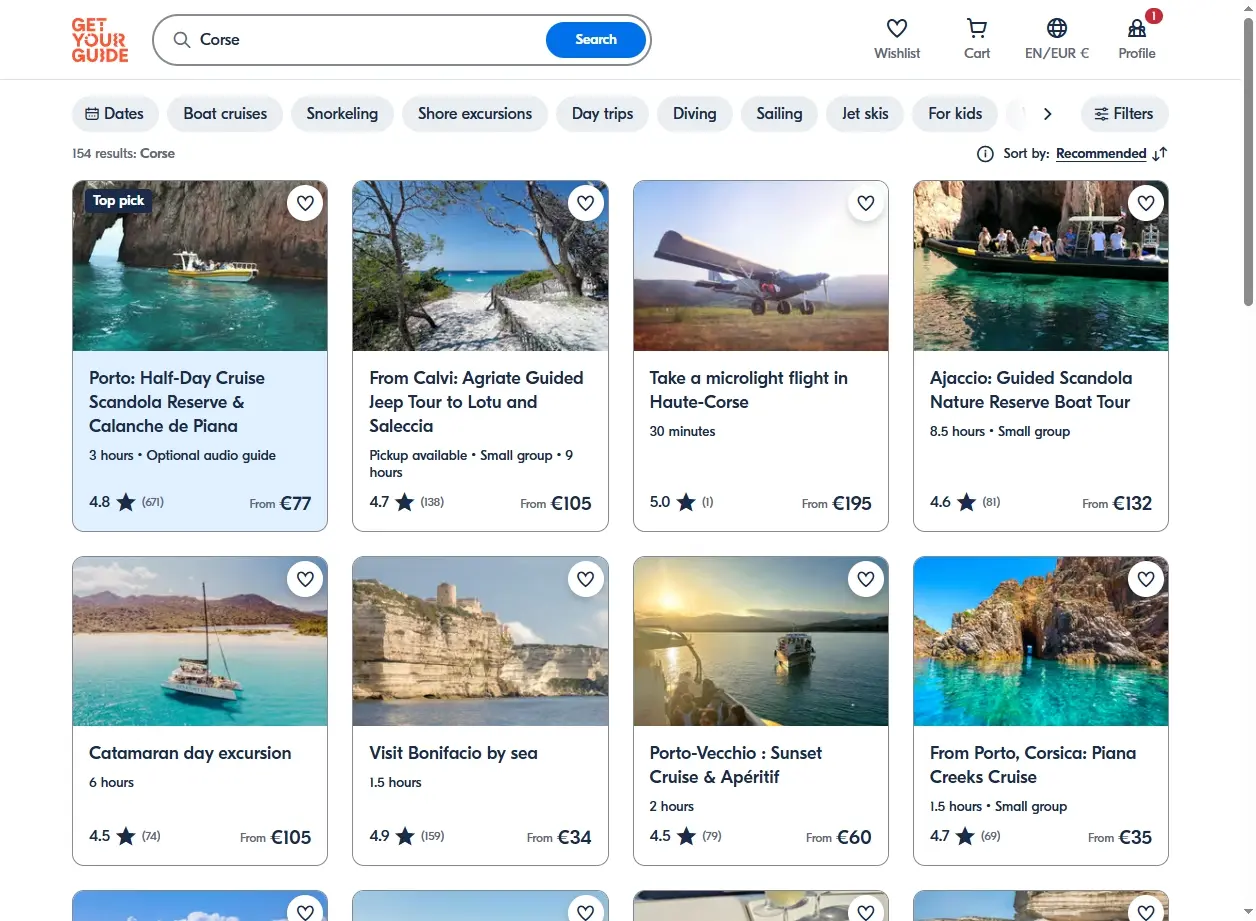This screenshot has height=921, width=1256.
Task: Click the blue Search button
Action: tap(596, 40)
